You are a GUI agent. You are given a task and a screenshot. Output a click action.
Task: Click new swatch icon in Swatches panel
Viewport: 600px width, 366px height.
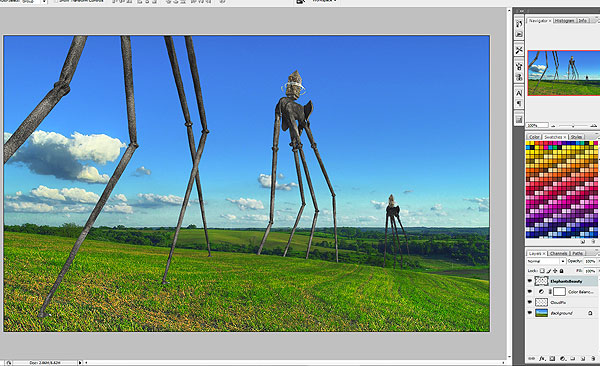(x=583, y=242)
